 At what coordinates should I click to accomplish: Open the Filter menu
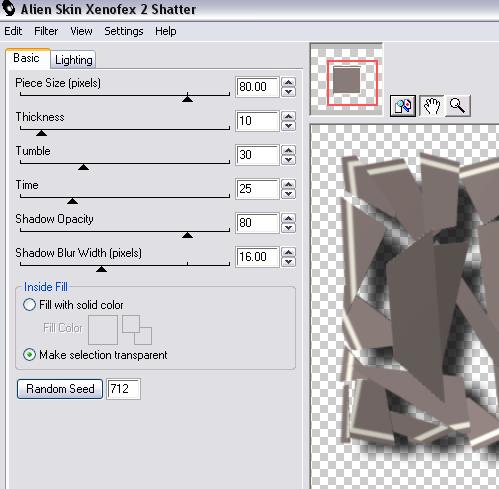pos(46,31)
